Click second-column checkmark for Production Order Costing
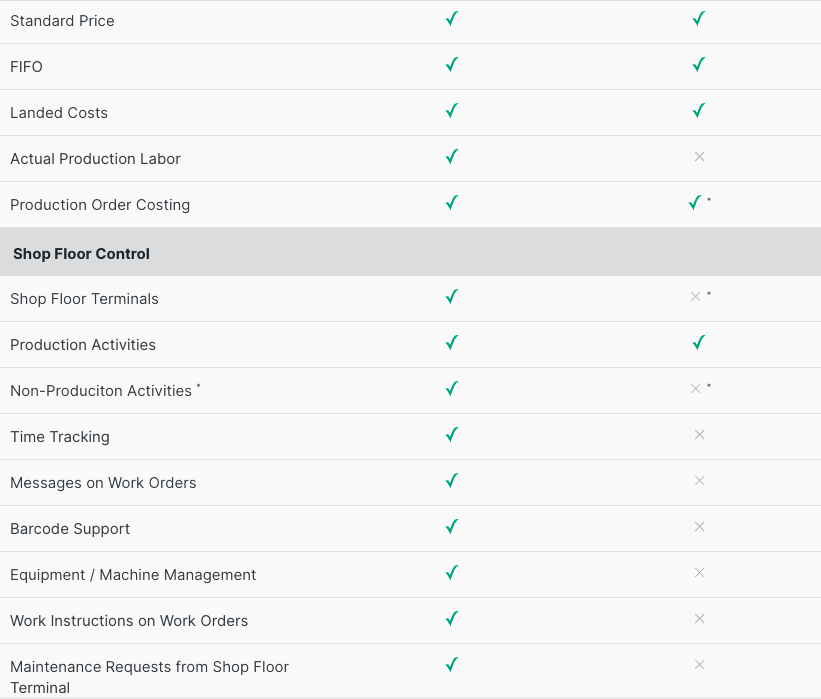 click(x=695, y=203)
